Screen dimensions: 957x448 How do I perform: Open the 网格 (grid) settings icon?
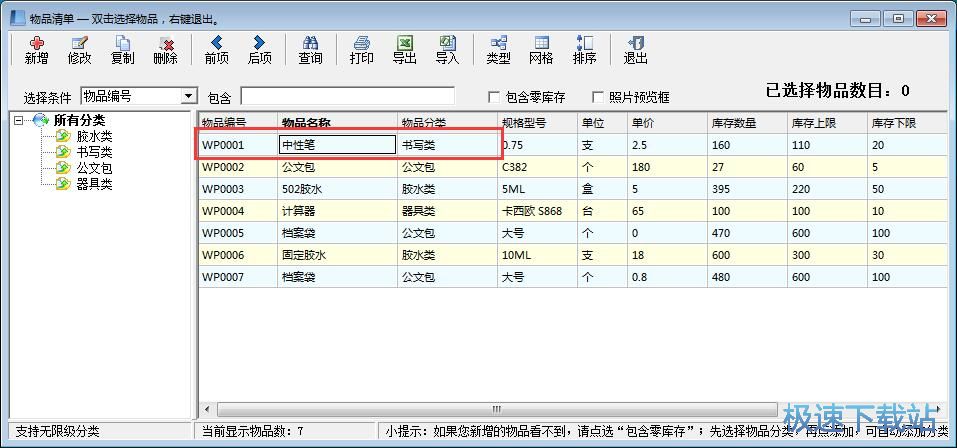coord(541,50)
